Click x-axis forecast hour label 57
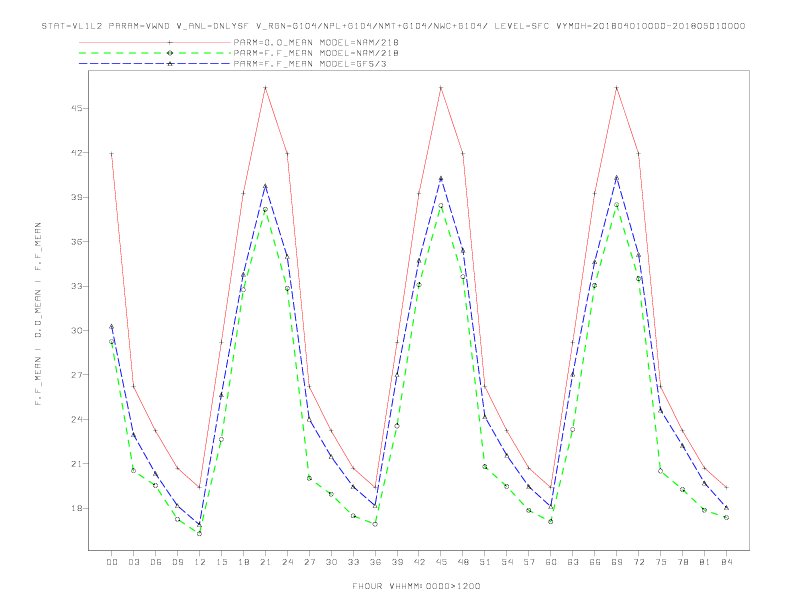The height and width of the screenshot is (612, 792). tap(529, 562)
